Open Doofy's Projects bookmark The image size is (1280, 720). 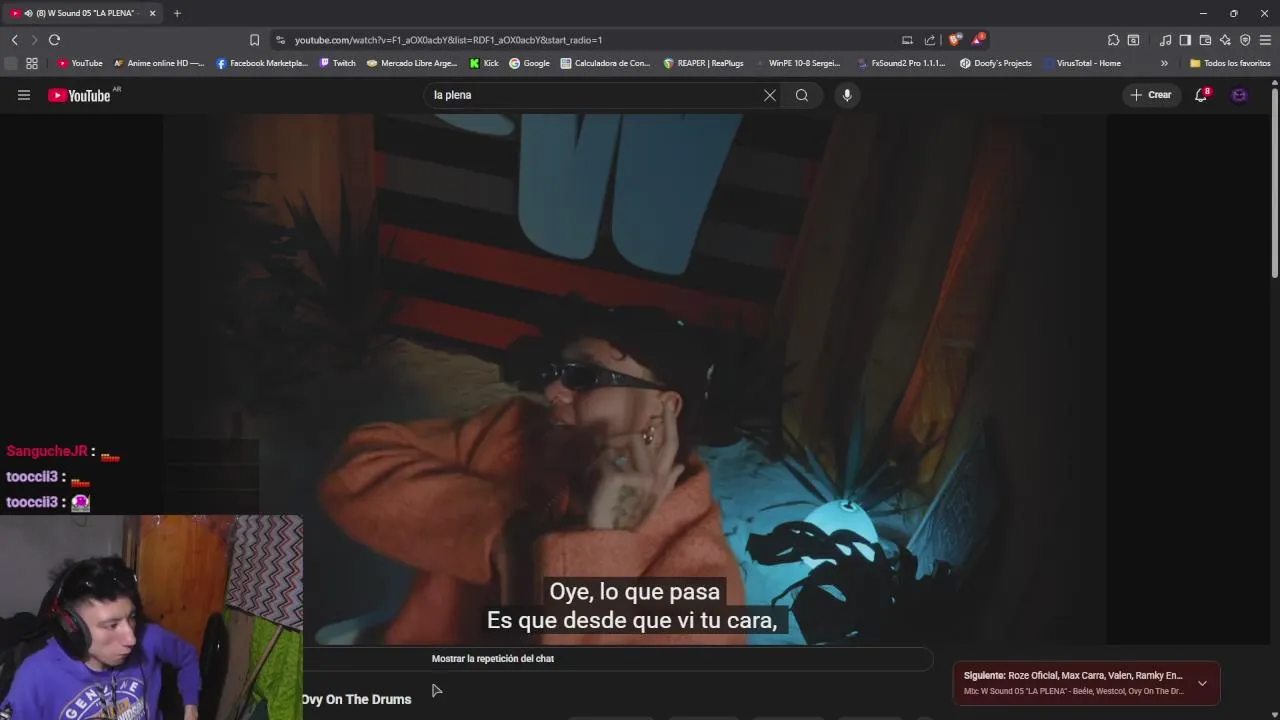click(x=995, y=63)
